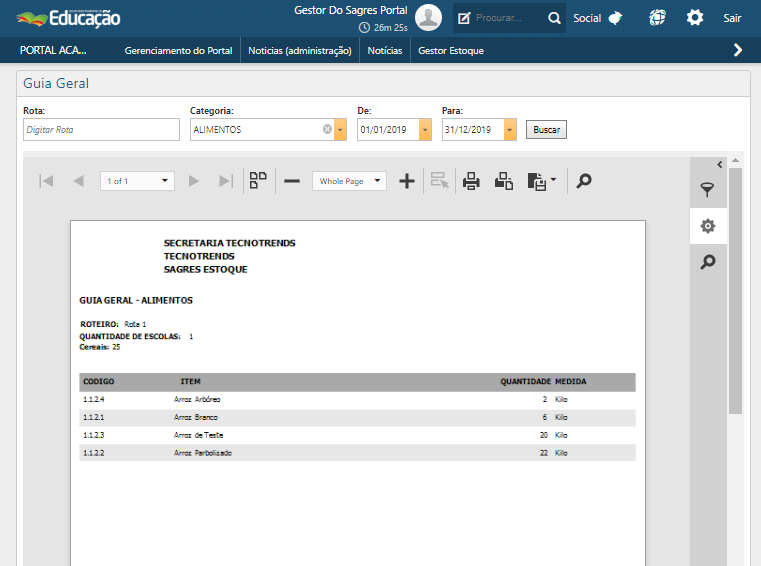The image size is (761, 566).
Task: Click the Print current page icon
Action: (x=504, y=181)
